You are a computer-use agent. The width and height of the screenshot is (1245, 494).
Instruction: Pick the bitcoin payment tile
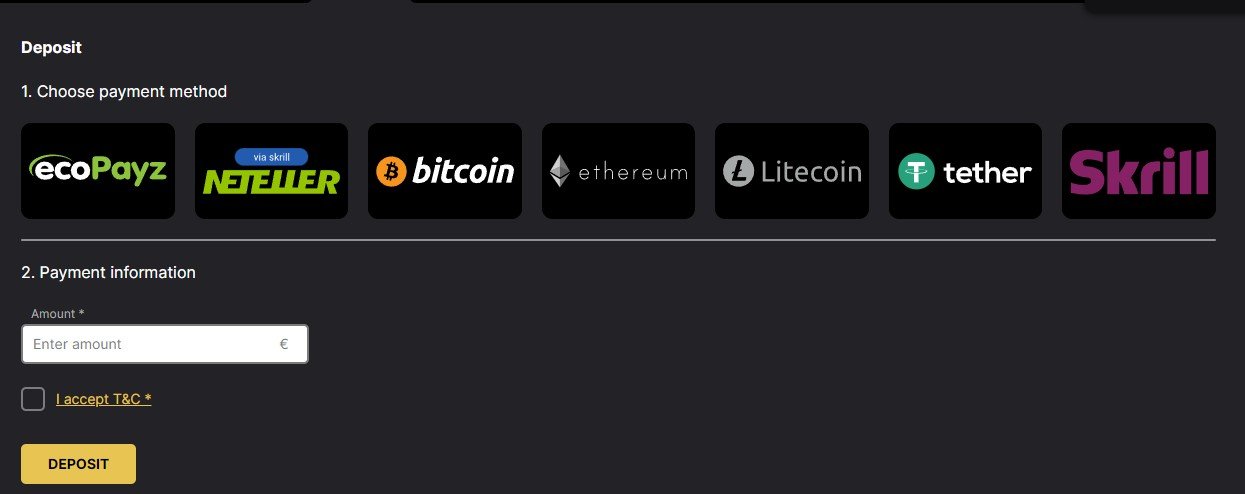pos(445,171)
